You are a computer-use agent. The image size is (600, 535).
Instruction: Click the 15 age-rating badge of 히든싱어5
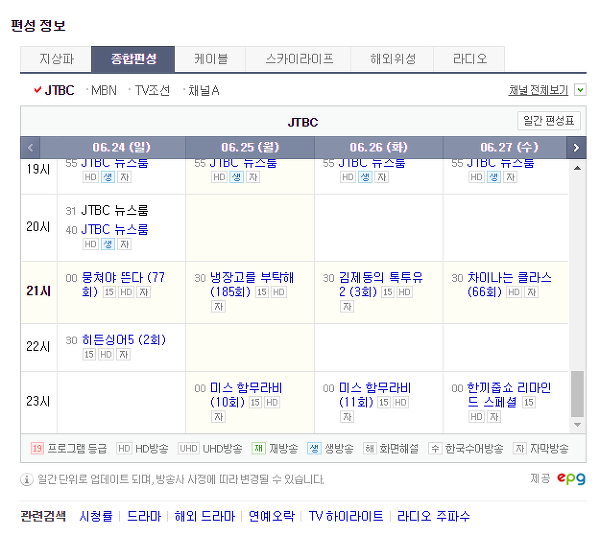(89, 355)
